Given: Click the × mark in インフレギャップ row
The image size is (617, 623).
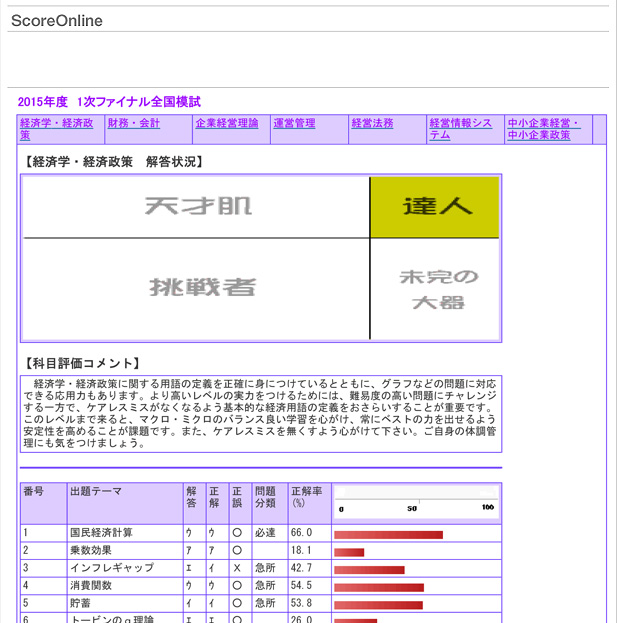Looking at the screenshot, I should pos(237,568).
